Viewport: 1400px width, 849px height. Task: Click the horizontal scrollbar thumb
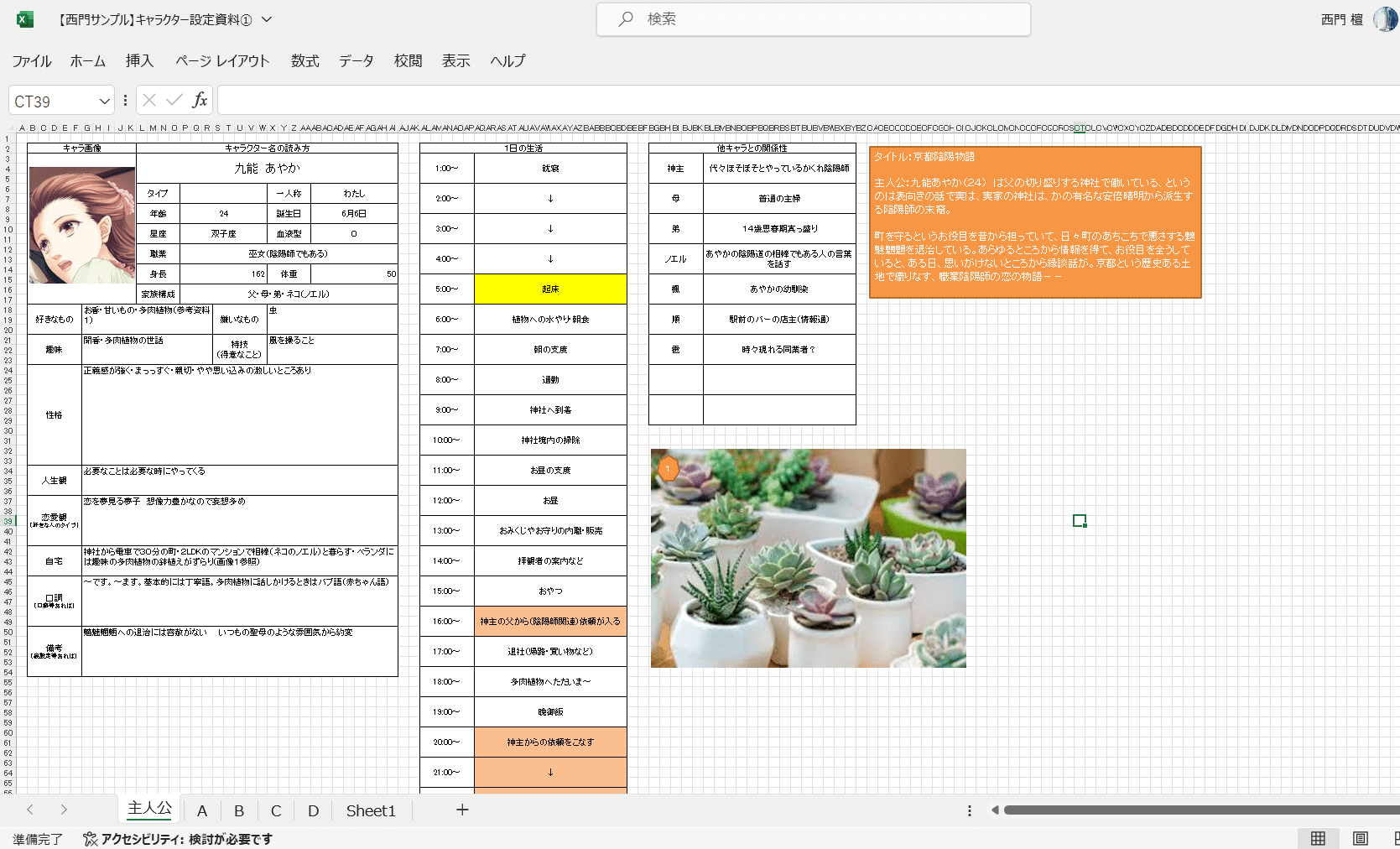(x=1201, y=810)
